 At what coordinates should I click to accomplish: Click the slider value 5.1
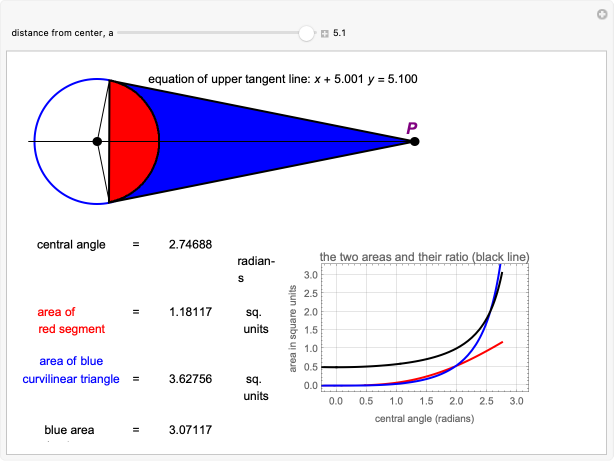tap(340, 33)
